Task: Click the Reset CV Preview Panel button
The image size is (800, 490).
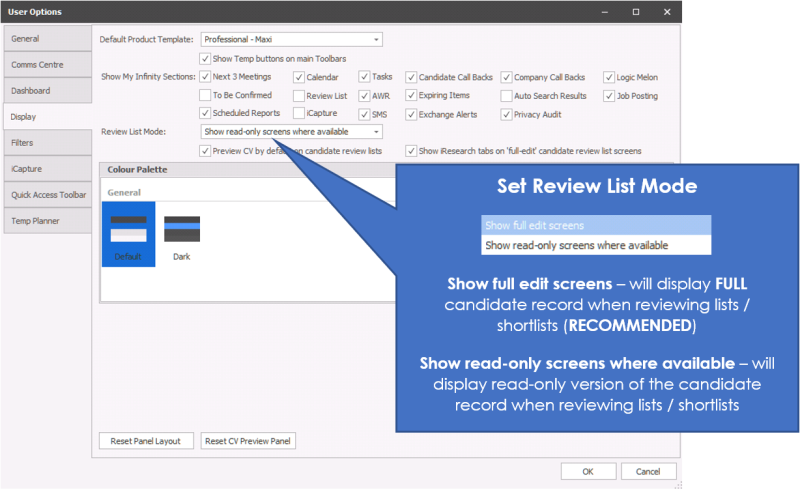Action: [x=249, y=441]
